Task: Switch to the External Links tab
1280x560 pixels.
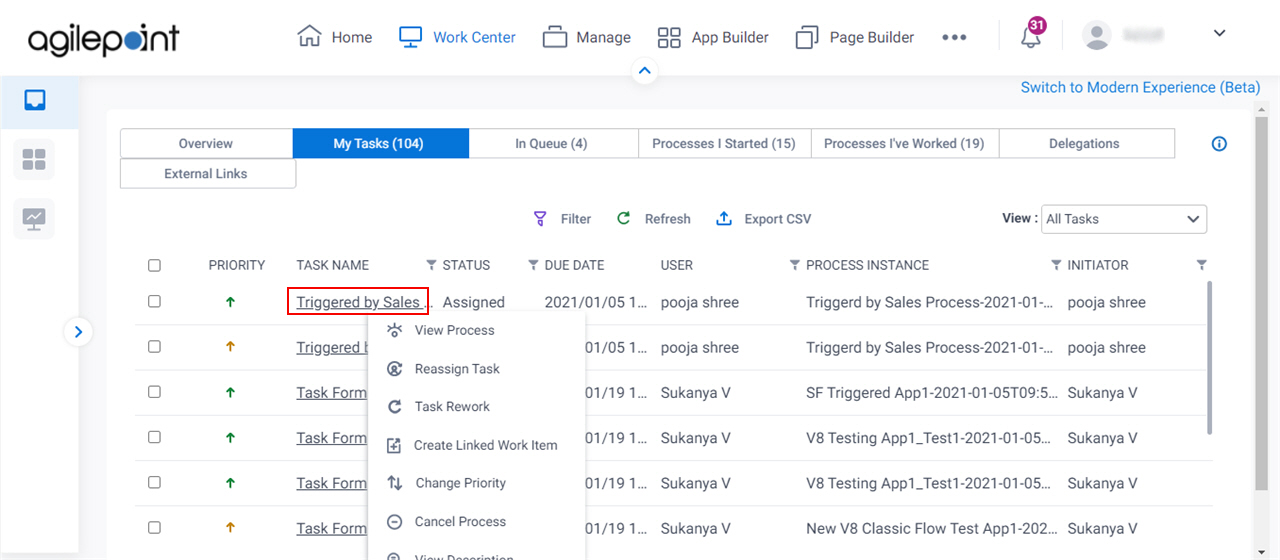Action: [x=206, y=173]
